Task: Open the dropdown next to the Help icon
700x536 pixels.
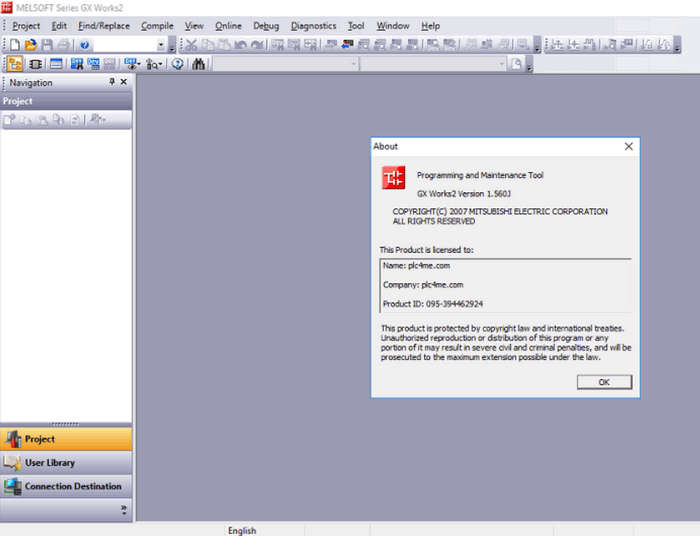Action: tap(161, 45)
